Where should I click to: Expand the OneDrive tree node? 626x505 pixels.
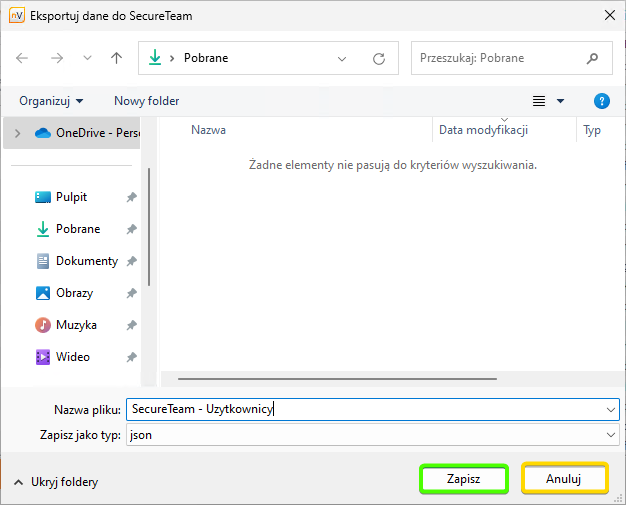click(18, 133)
